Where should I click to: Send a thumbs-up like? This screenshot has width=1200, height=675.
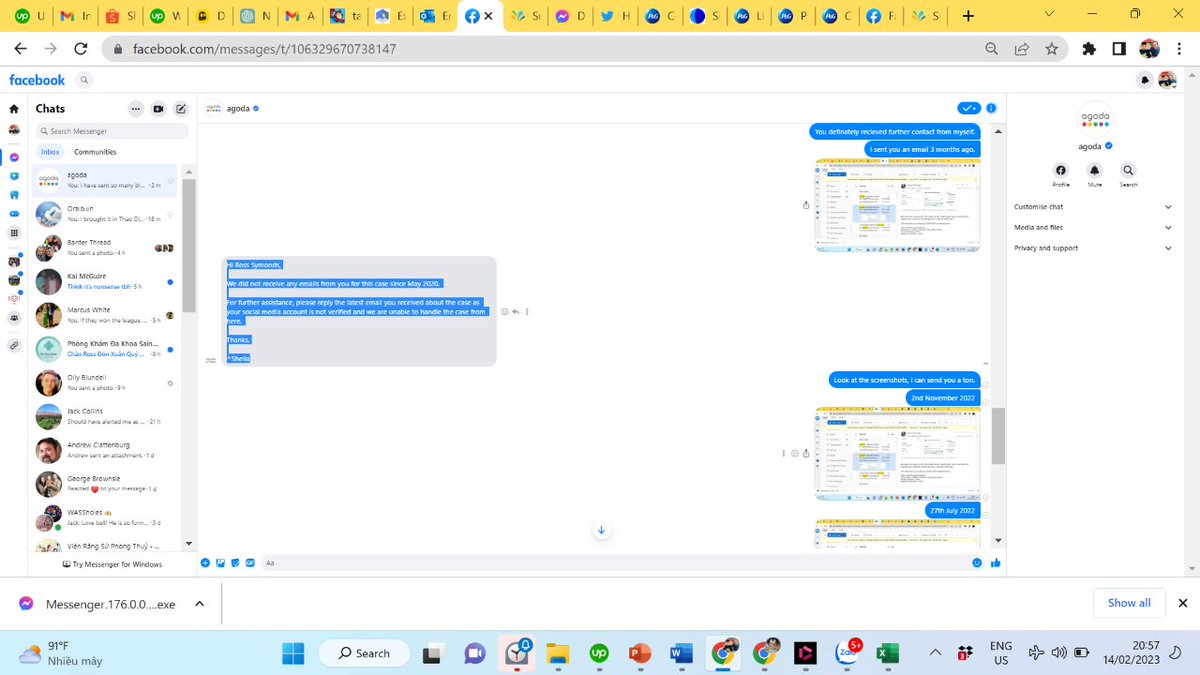click(x=995, y=563)
